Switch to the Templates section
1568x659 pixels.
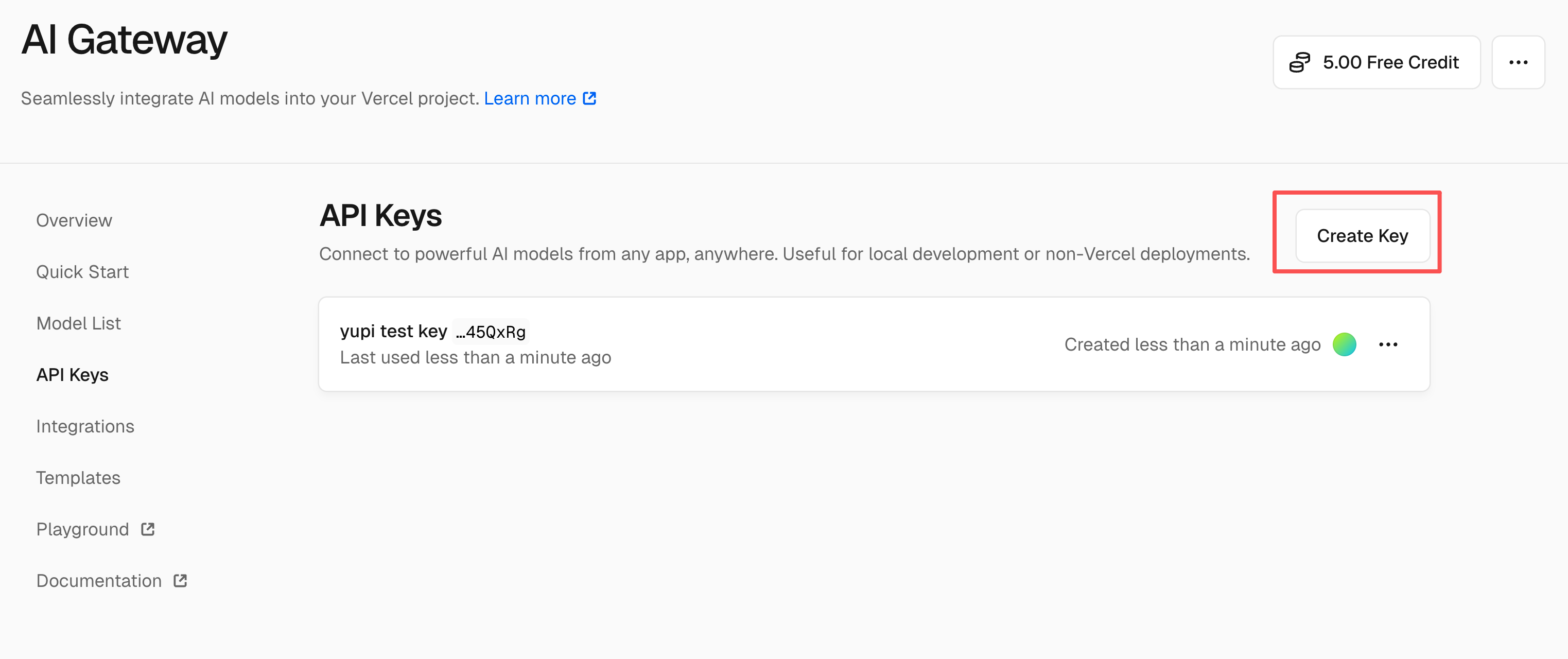click(78, 477)
